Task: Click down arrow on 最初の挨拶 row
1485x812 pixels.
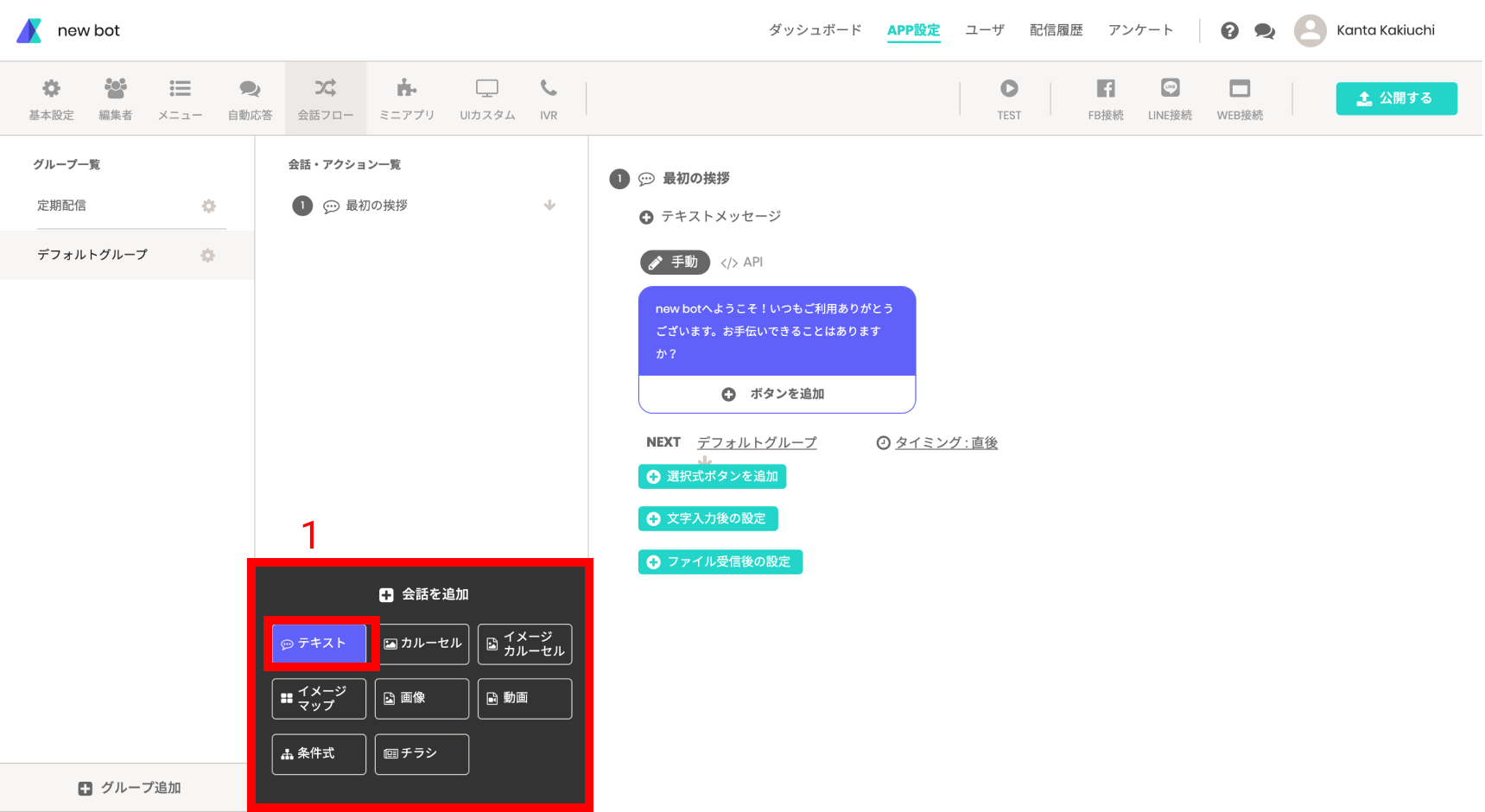Action: (x=549, y=206)
